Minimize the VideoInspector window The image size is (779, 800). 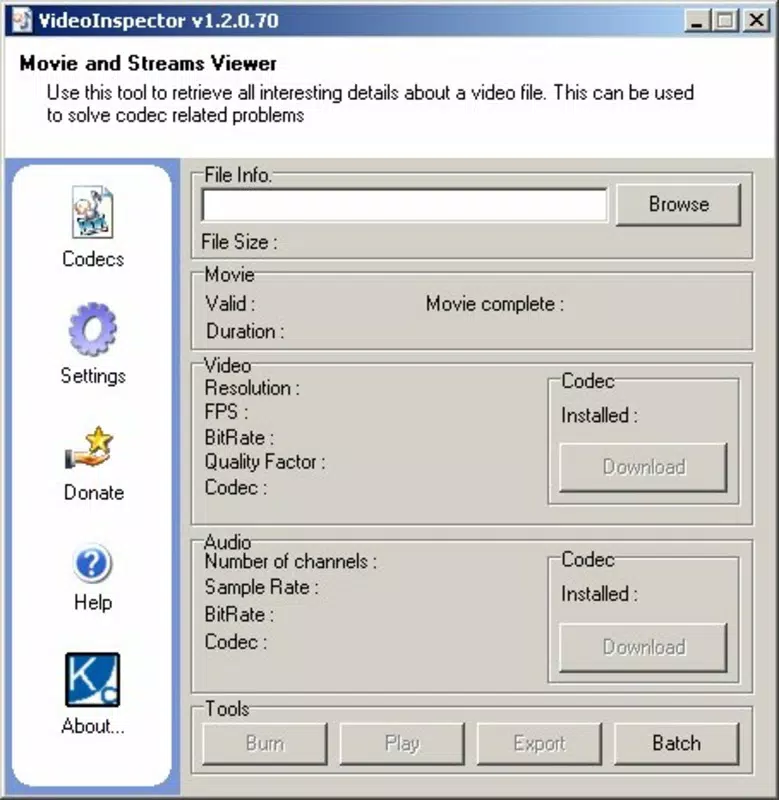(x=697, y=21)
